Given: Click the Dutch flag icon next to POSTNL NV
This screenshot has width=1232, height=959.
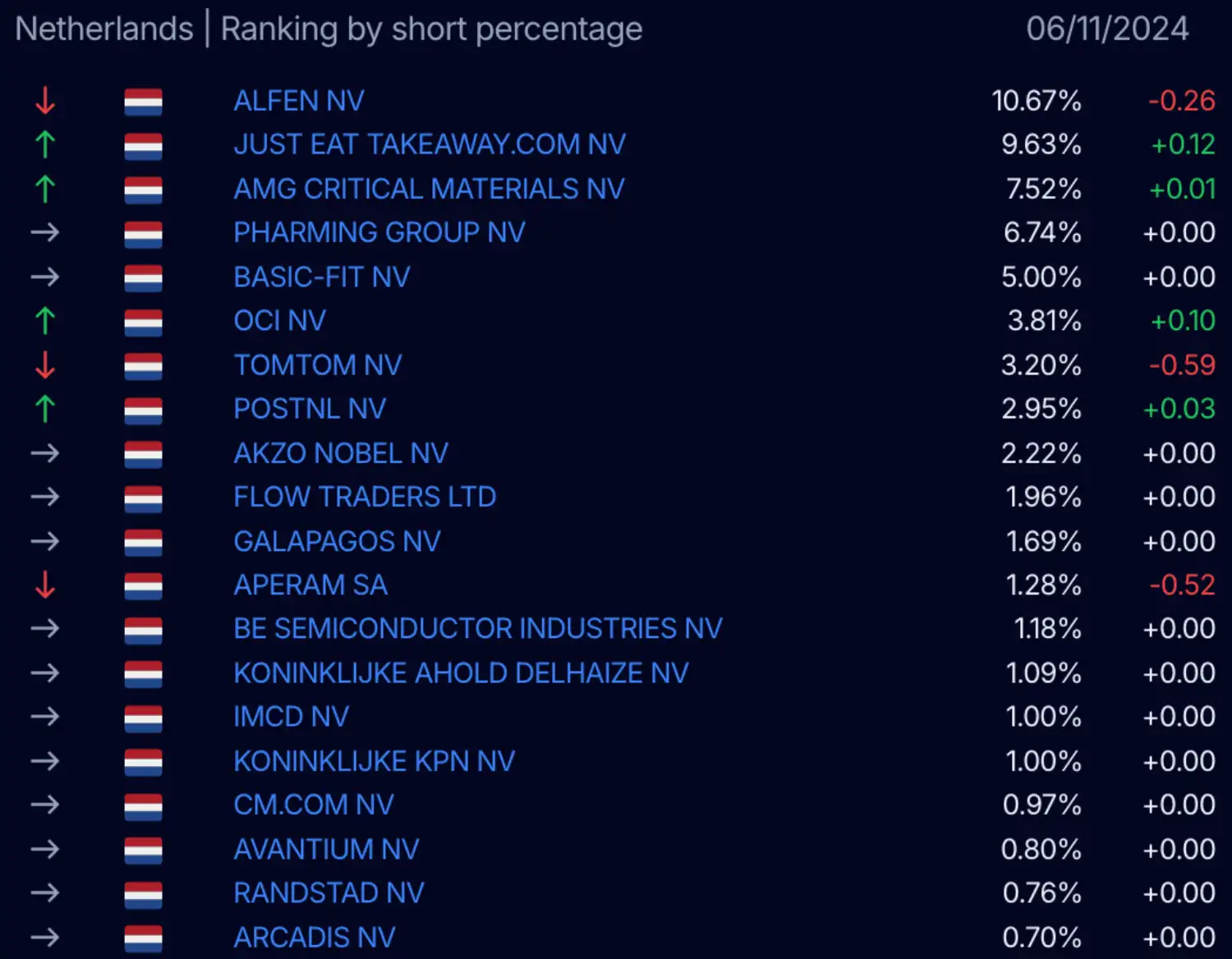Looking at the screenshot, I should [x=143, y=410].
